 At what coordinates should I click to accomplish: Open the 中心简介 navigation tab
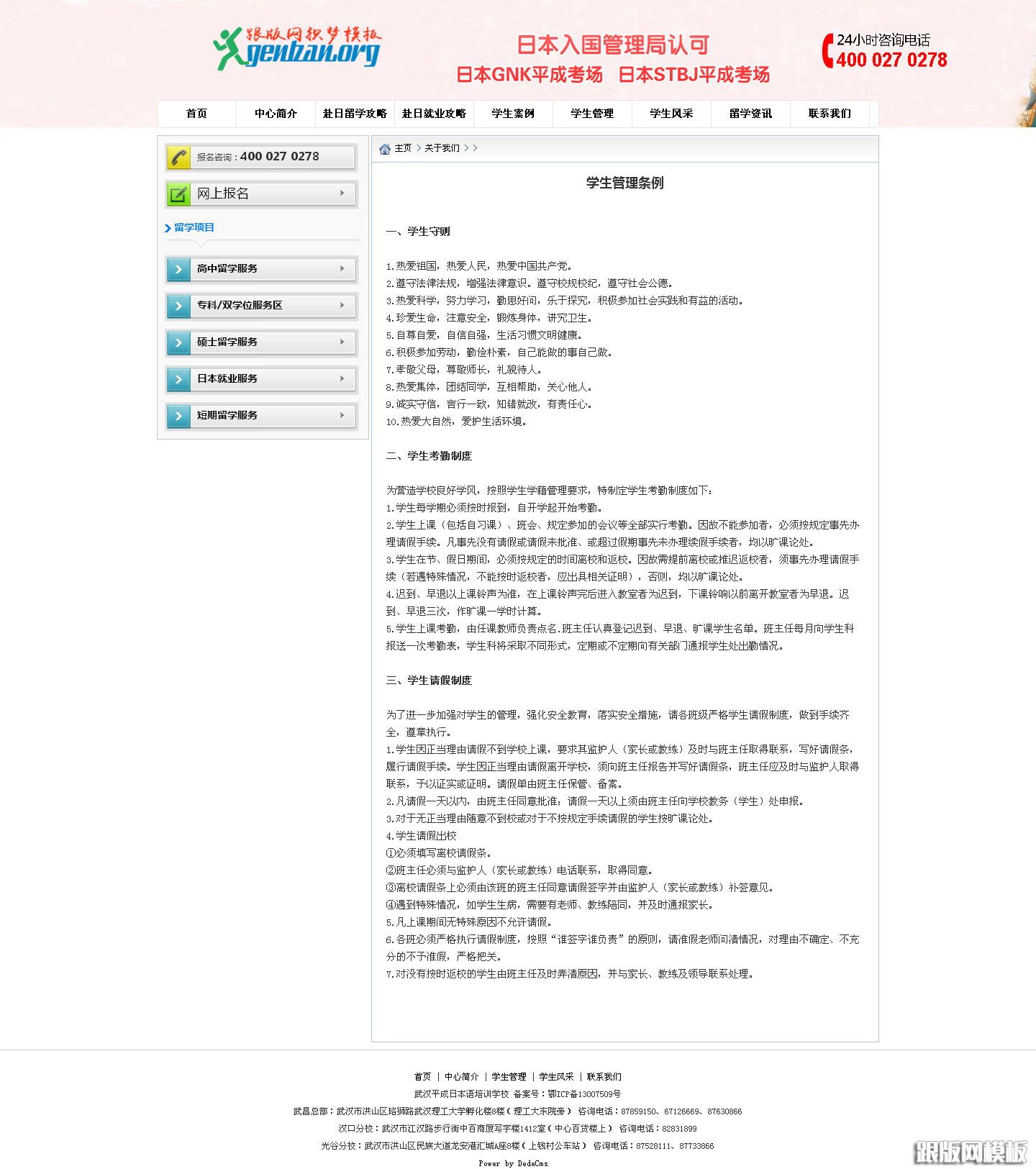[276, 114]
